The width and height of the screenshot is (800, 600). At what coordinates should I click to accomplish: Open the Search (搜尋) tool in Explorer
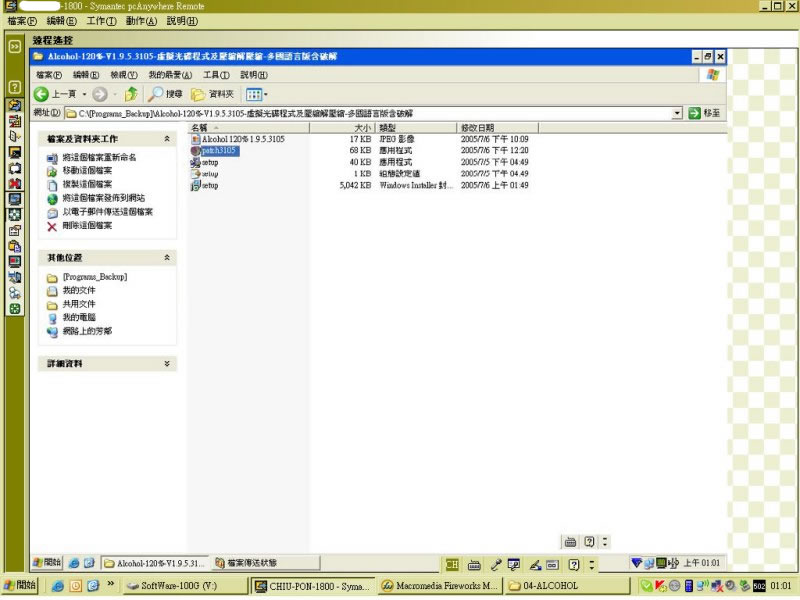(166, 94)
